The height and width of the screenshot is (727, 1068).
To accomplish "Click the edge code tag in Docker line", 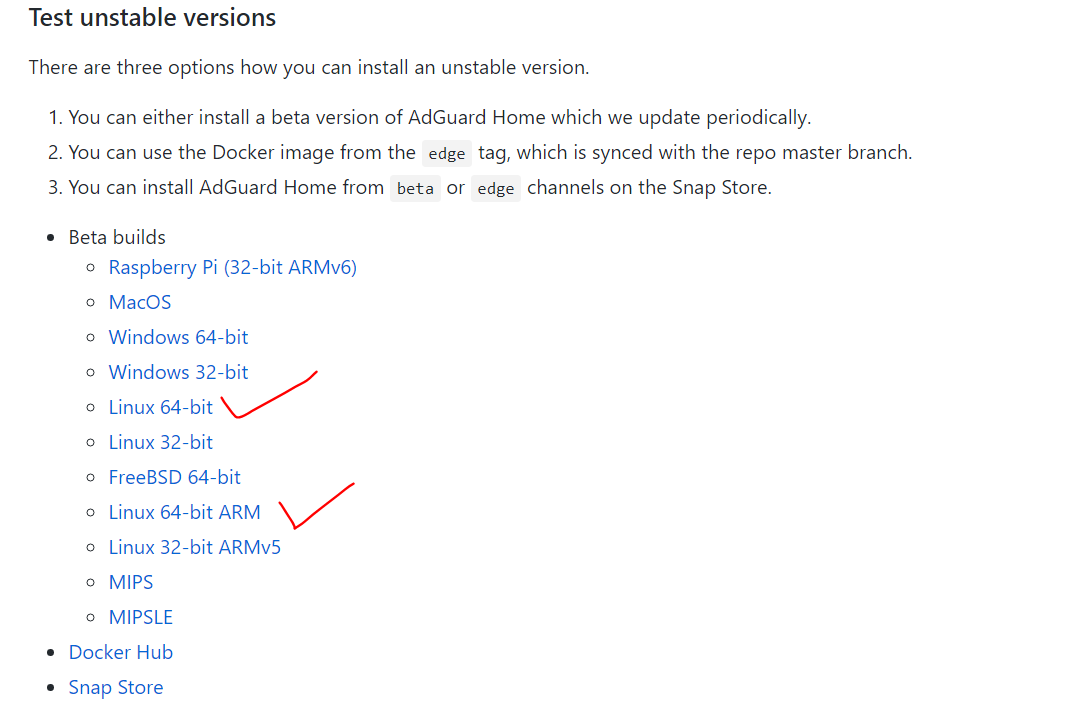I will (447, 153).
